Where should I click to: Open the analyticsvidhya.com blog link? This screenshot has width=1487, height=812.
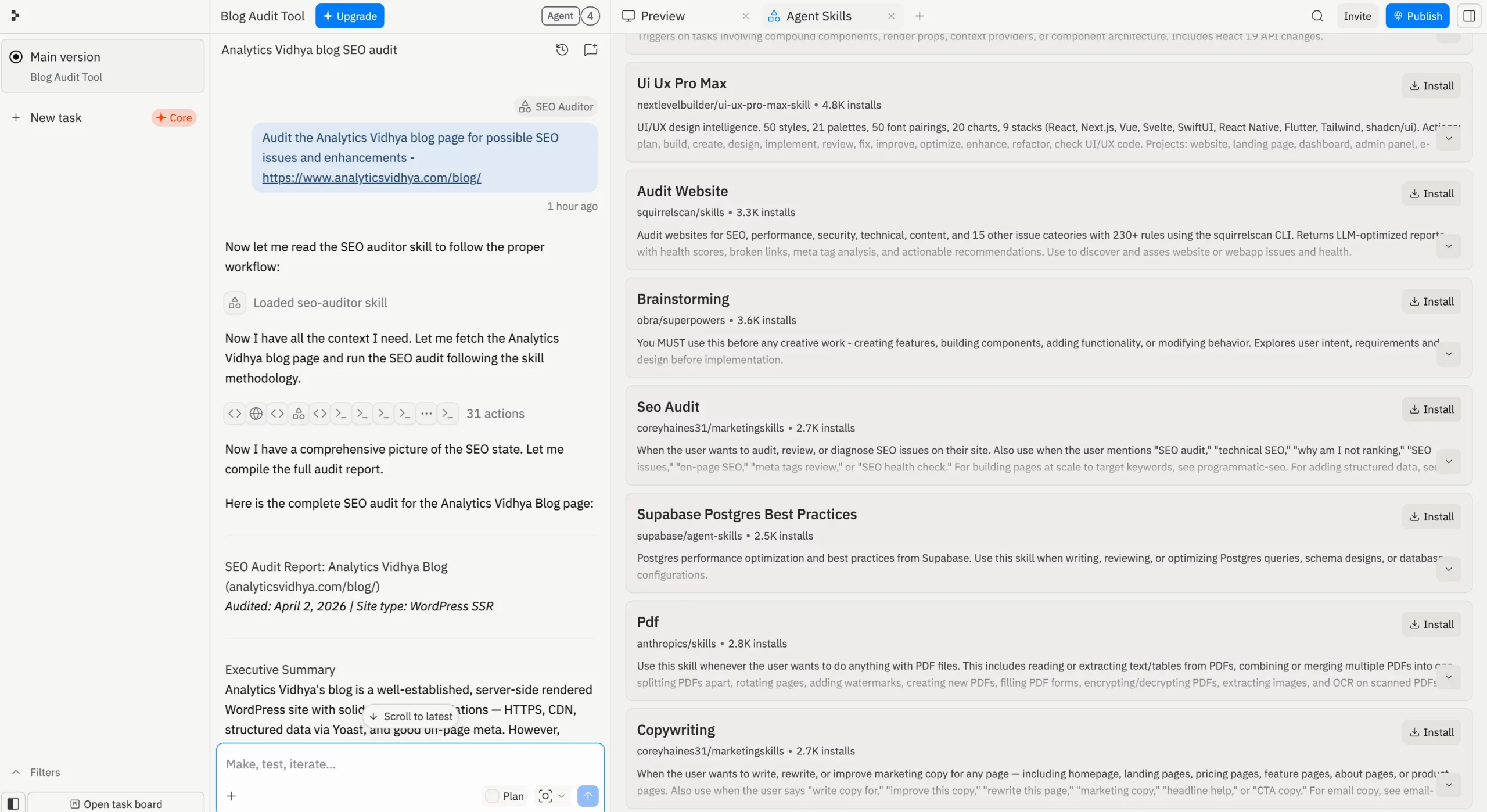[x=371, y=178]
